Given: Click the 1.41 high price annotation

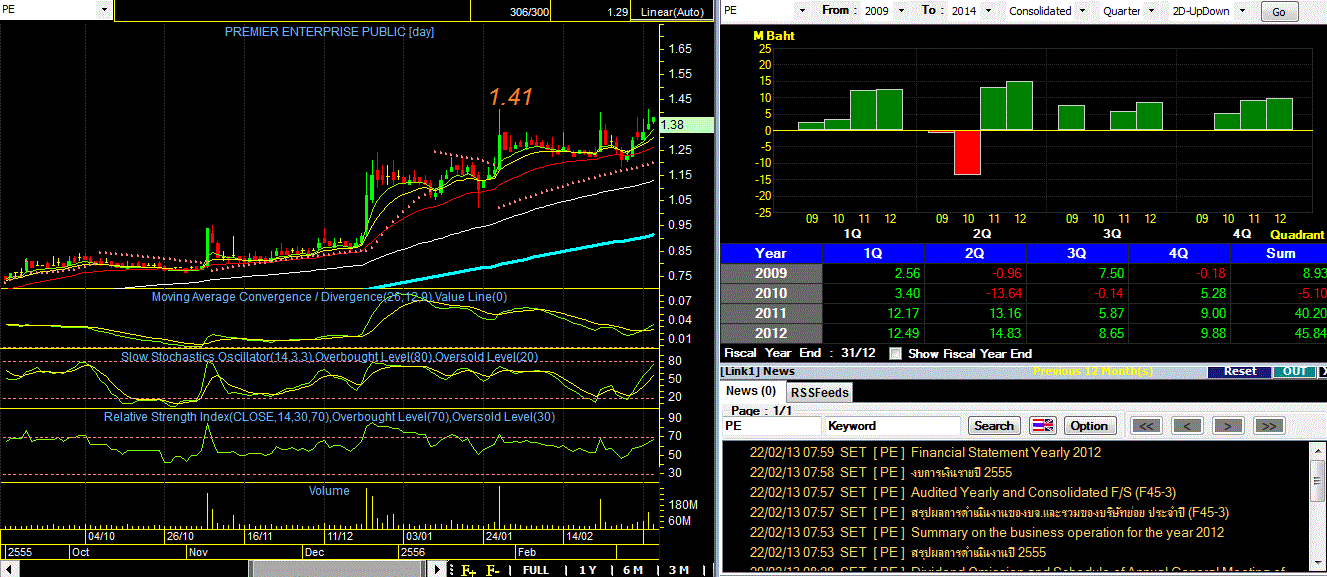Looking at the screenshot, I should 510,97.
